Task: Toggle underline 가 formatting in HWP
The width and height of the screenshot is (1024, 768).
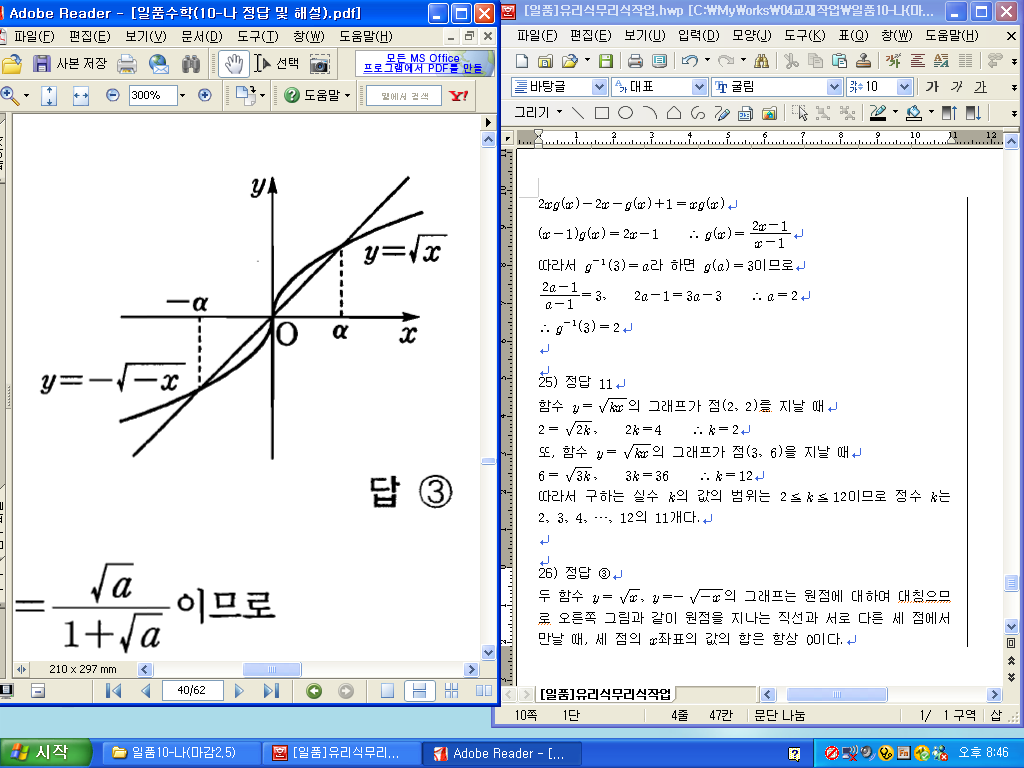Action: pos(980,87)
